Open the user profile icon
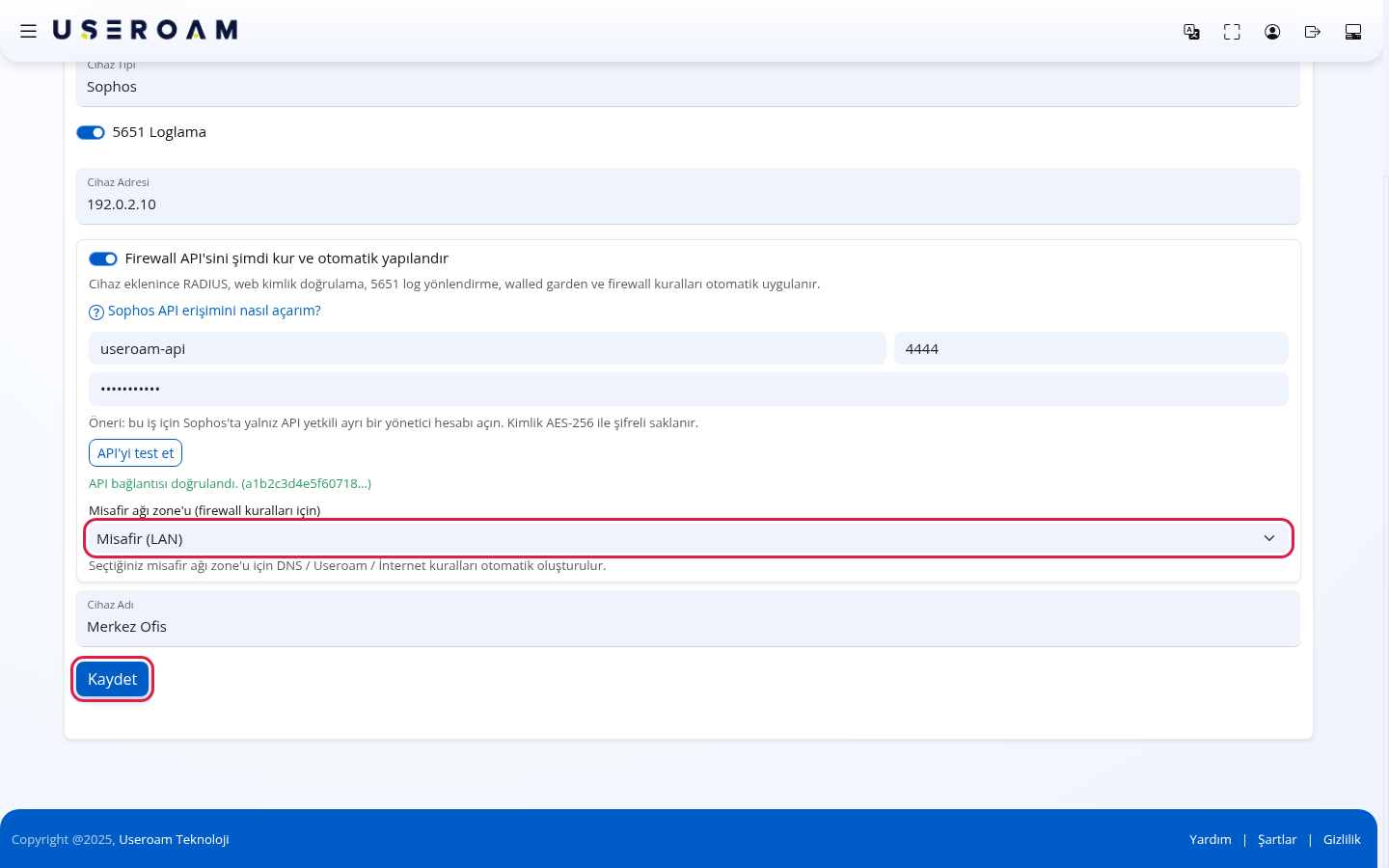This screenshot has height=868, width=1389. 1272,32
